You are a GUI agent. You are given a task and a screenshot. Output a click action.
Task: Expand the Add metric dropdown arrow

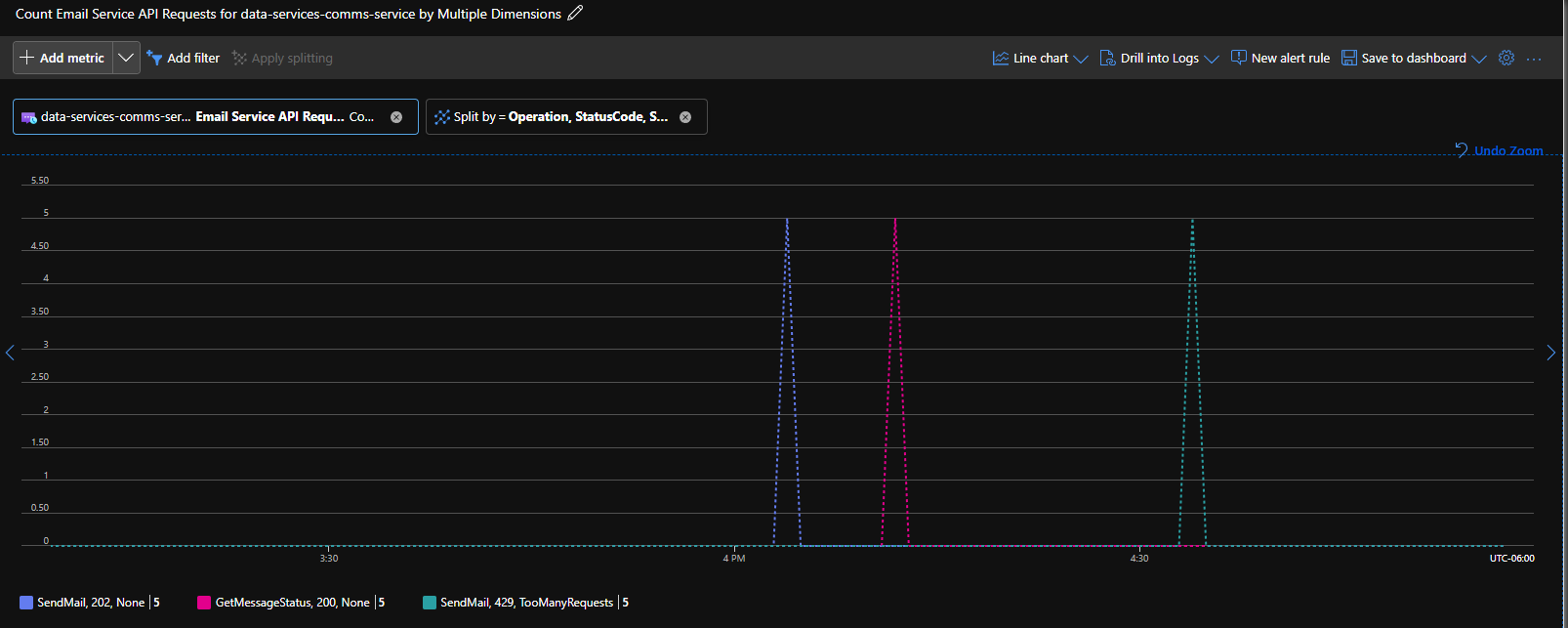click(126, 58)
